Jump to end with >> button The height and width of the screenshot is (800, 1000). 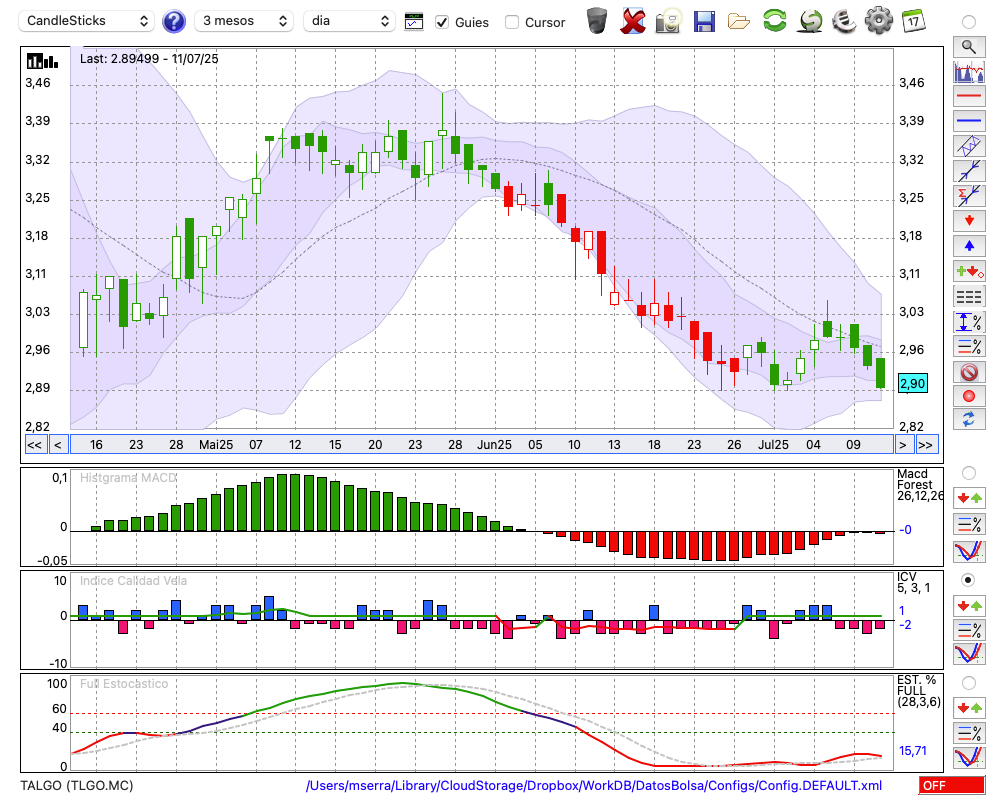click(927, 445)
